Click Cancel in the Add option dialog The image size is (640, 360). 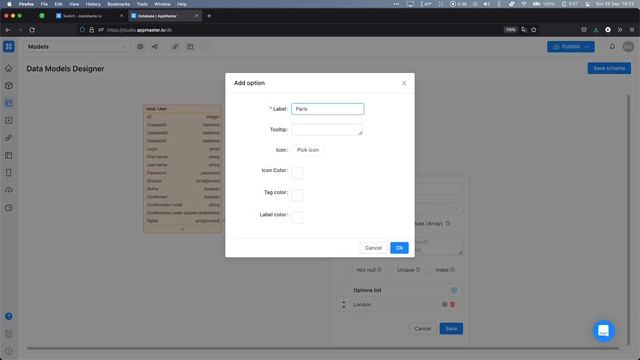373,248
